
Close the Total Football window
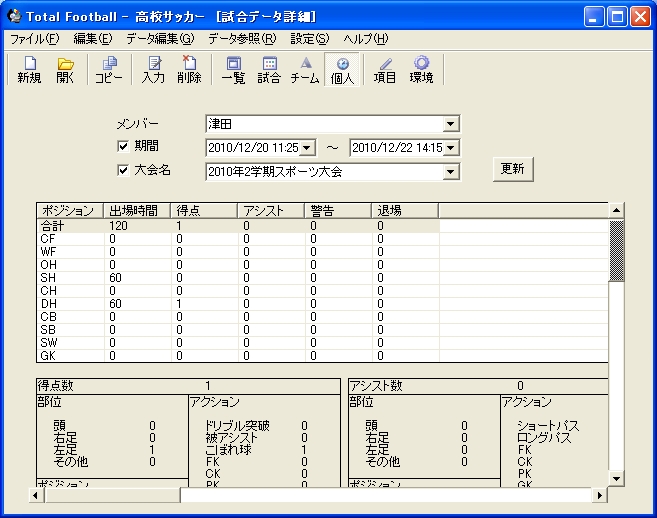point(641,17)
